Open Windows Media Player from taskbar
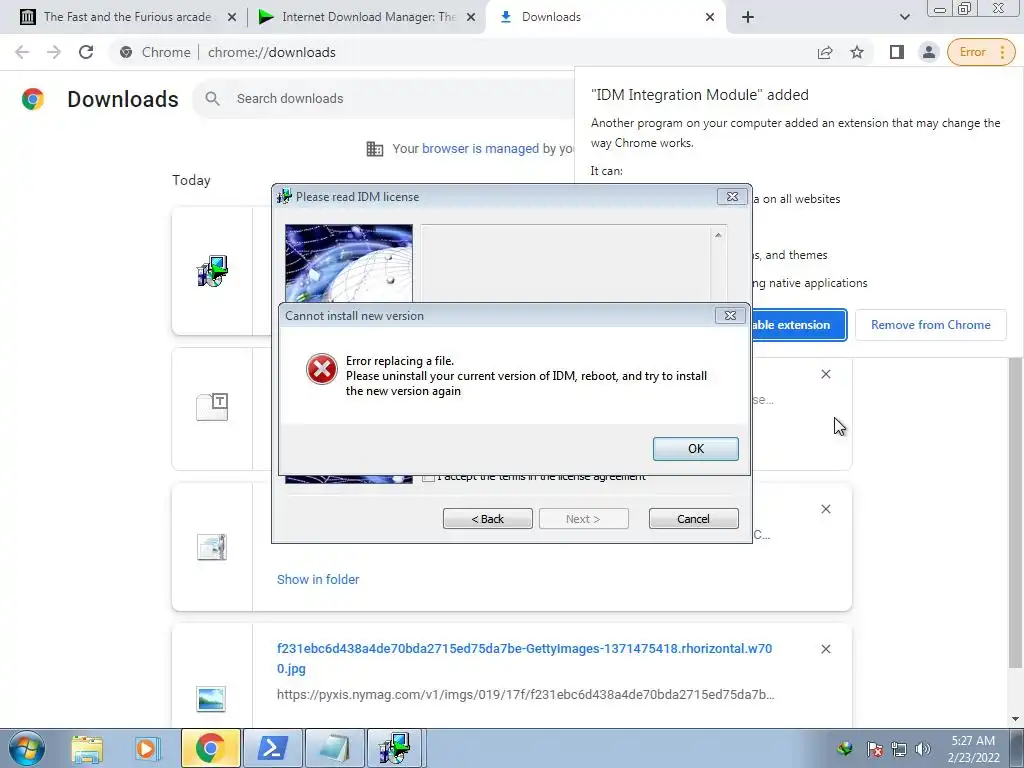This screenshot has height=768, width=1024. tap(147, 748)
